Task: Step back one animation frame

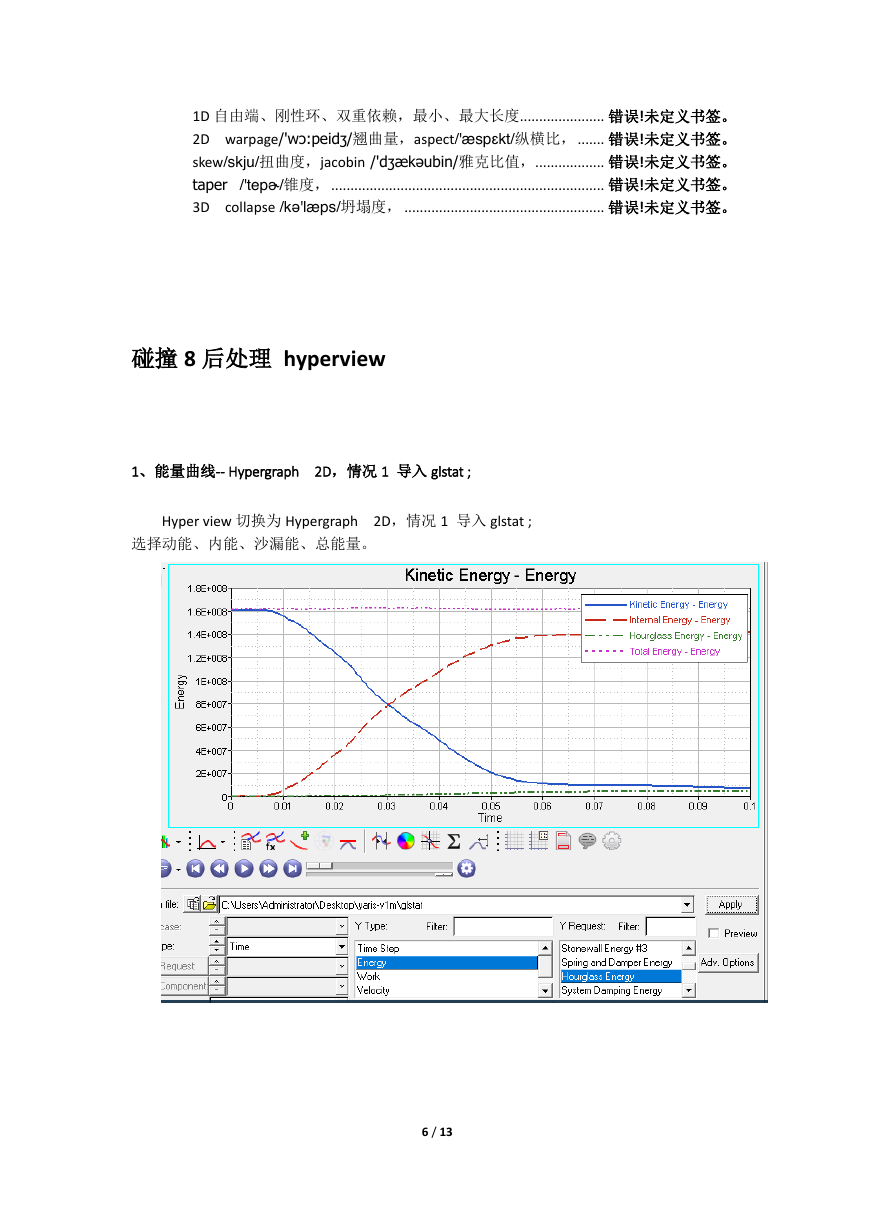Action: tap(219, 868)
